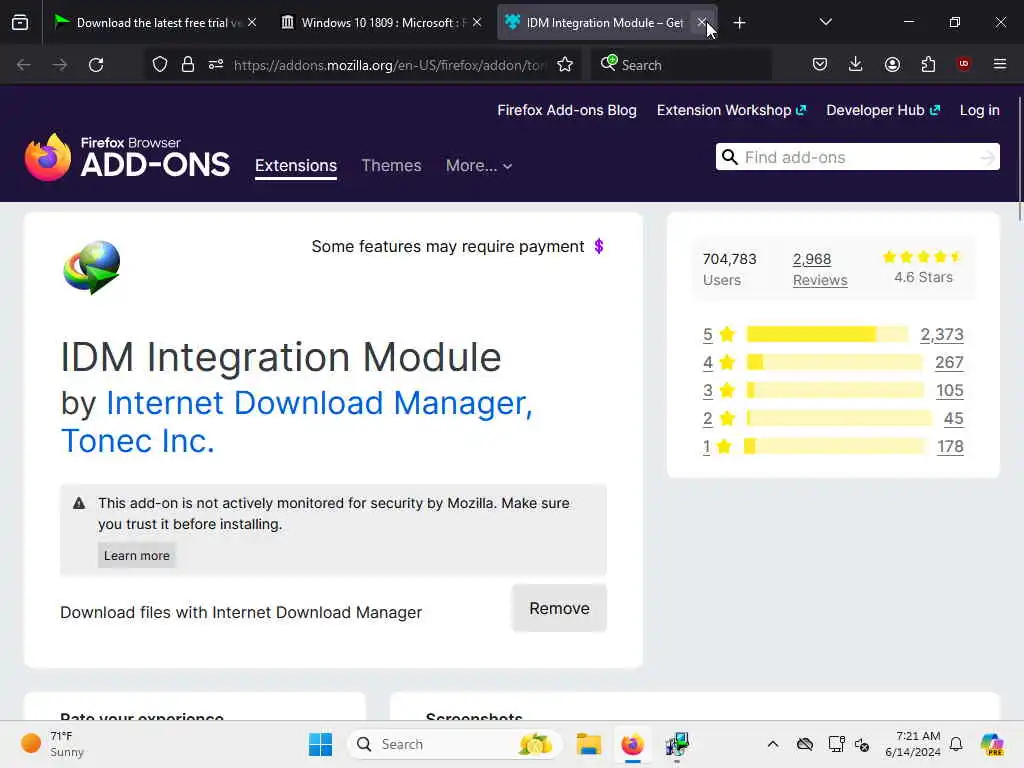Open the 45 two-star reviews count
The height and width of the screenshot is (768, 1024).
coord(953,419)
